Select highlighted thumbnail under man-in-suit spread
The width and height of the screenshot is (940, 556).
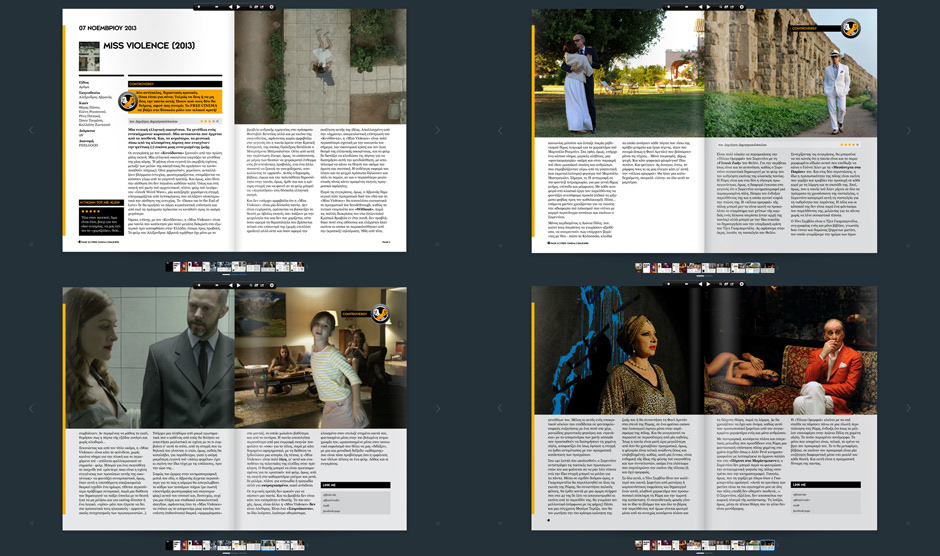(268, 545)
